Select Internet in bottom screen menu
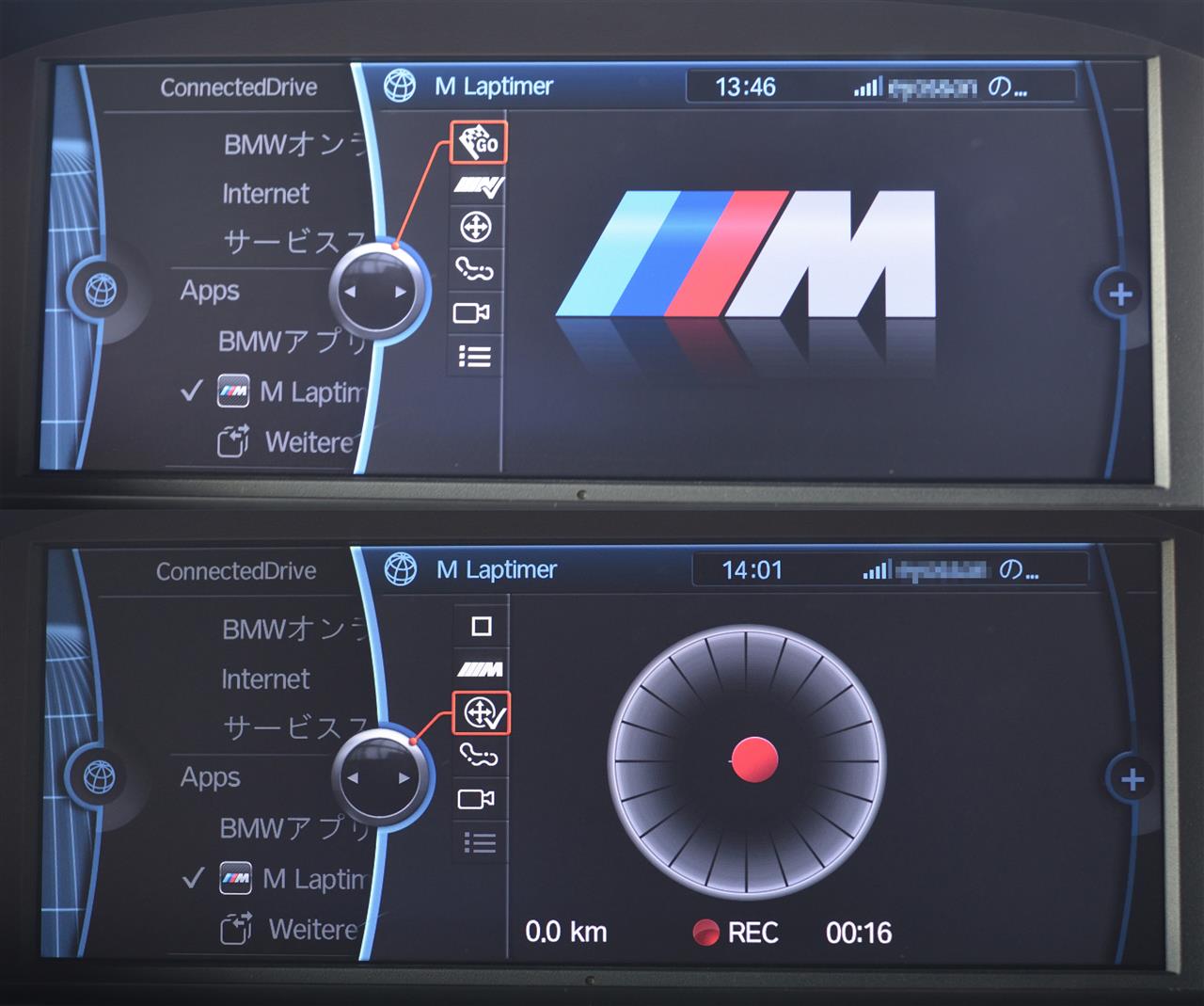Image resolution: width=1204 pixels, height=1006 pixels. pos(265,679)
